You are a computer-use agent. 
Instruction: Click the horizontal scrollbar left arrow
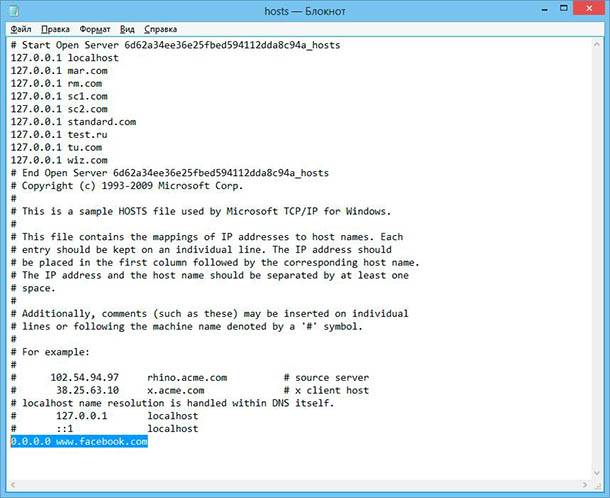click(x=13, y=485)
